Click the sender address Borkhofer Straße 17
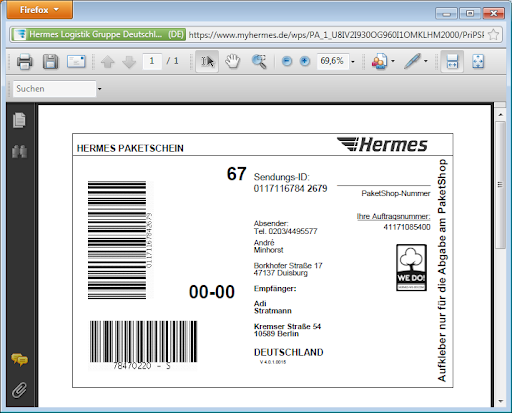 coord(288,266)
